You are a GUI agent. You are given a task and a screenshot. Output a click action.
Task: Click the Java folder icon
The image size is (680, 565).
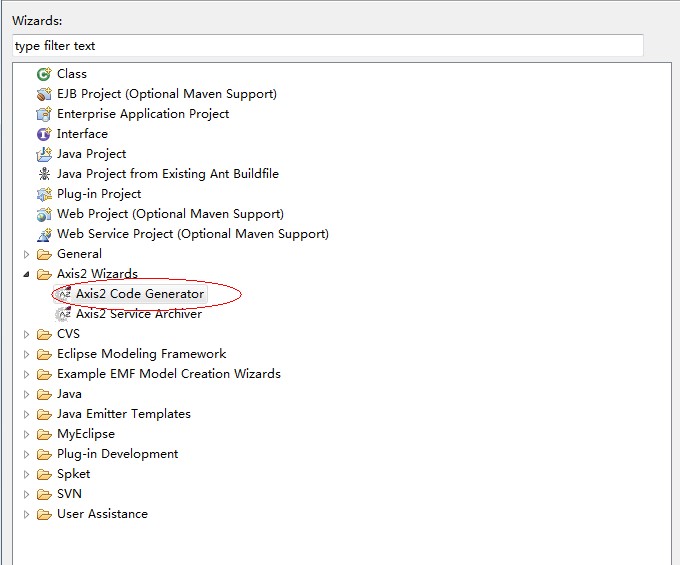[x=44, y=394]
